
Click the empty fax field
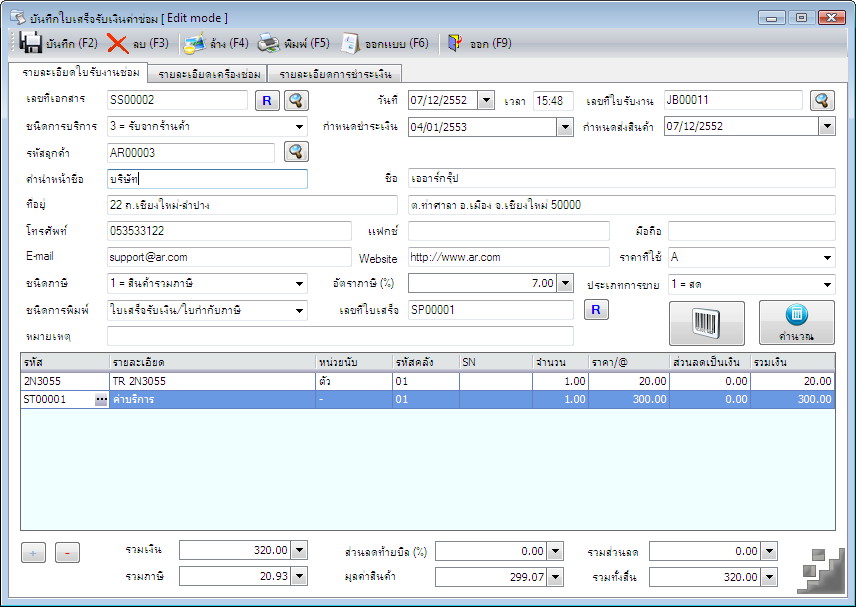(509, 231)
